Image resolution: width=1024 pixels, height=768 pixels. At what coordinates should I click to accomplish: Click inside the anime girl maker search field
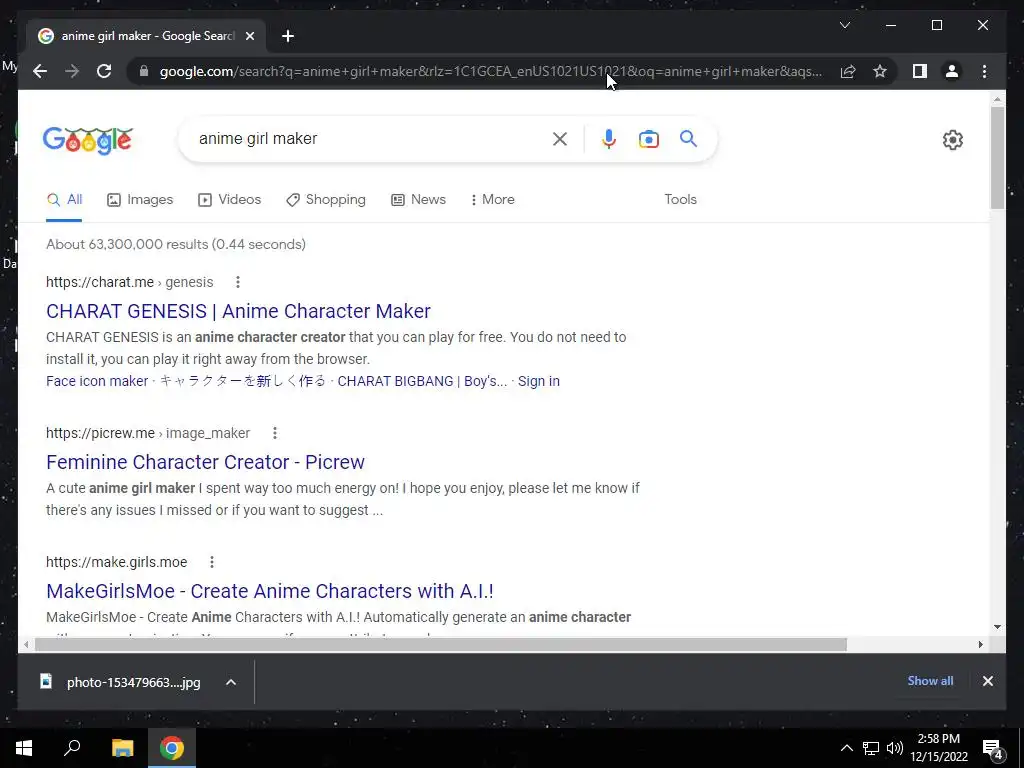coord(369,138)
